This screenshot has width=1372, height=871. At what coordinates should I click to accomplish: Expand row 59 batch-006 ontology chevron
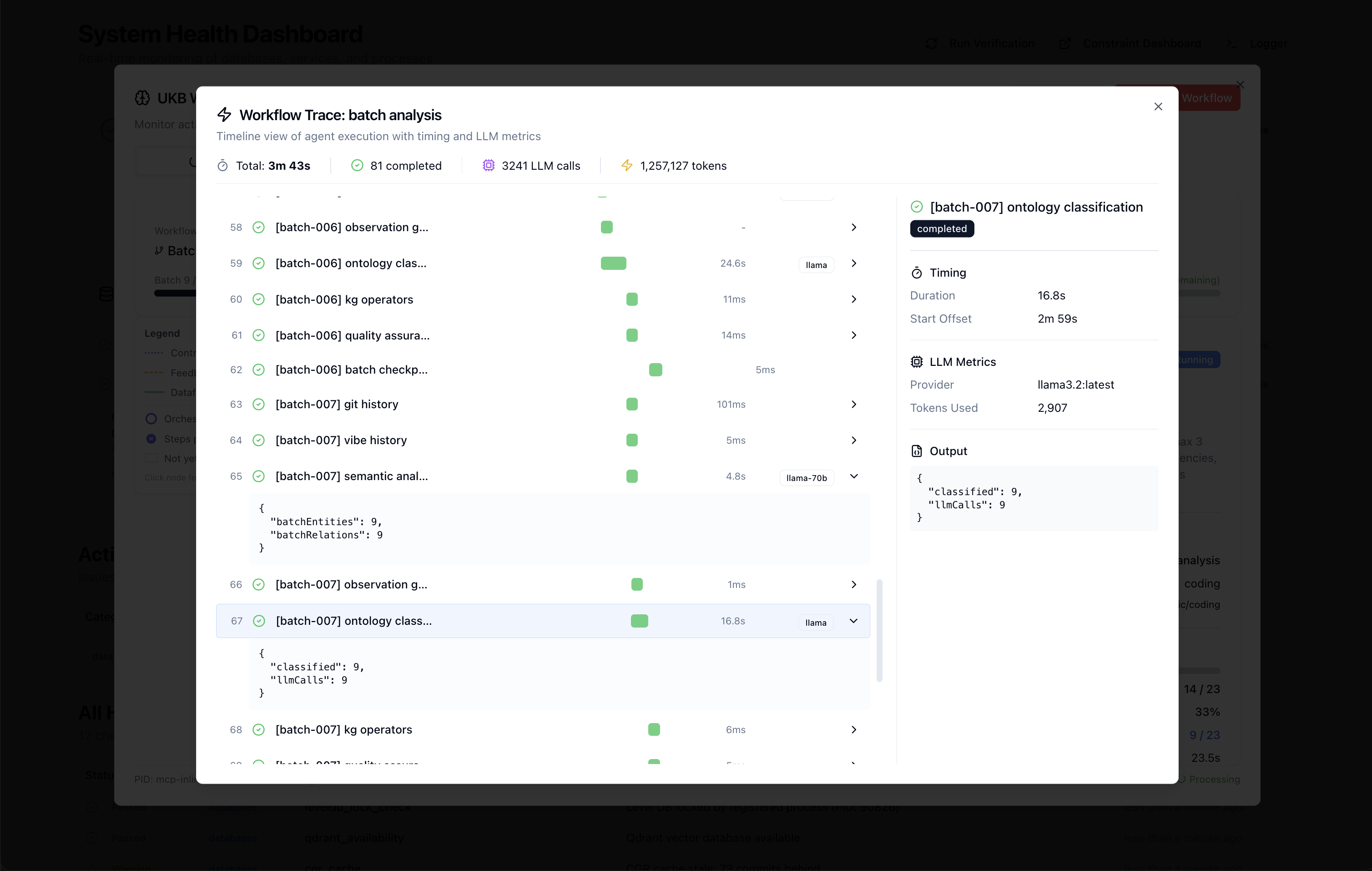[853, 263]
